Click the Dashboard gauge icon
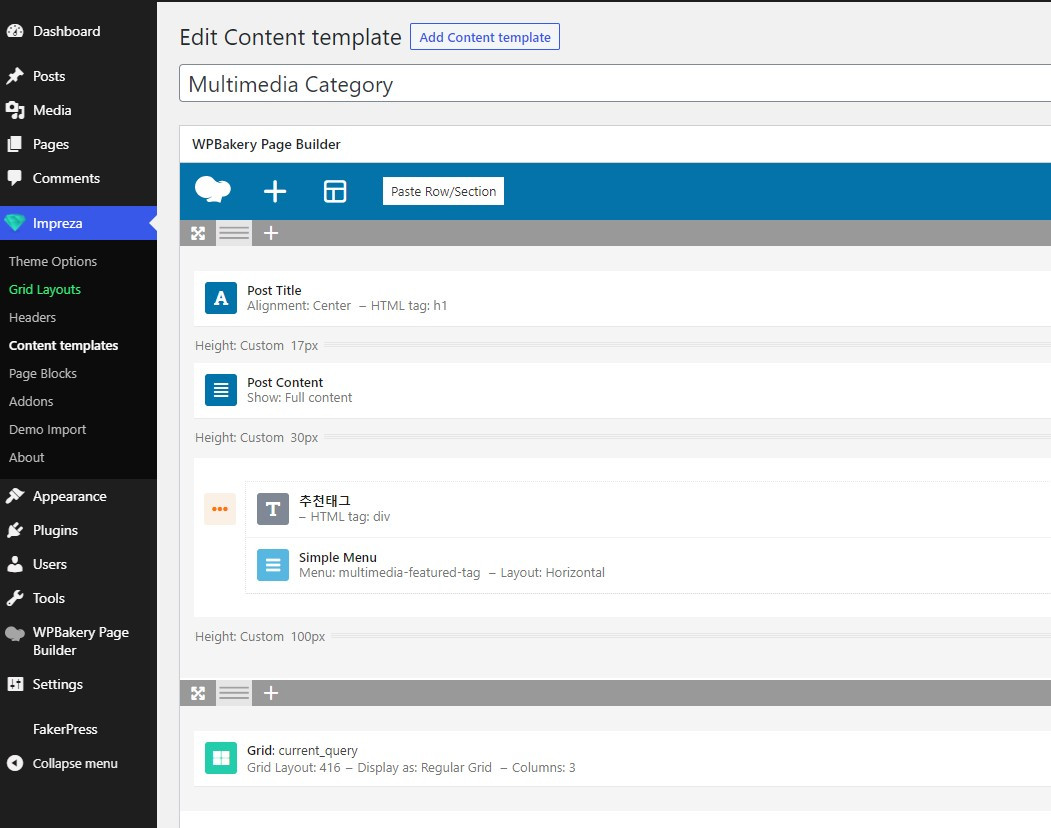 click(15, 31)
